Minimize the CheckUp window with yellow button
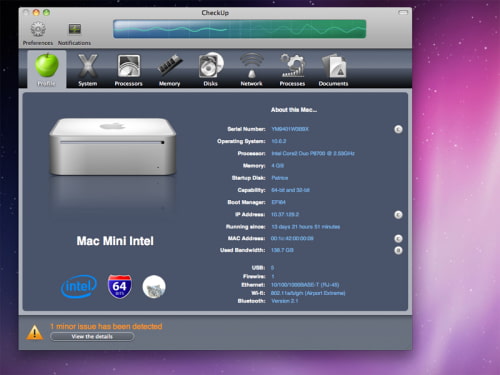This screenshot has height=375, width=500. click(36, 13)
